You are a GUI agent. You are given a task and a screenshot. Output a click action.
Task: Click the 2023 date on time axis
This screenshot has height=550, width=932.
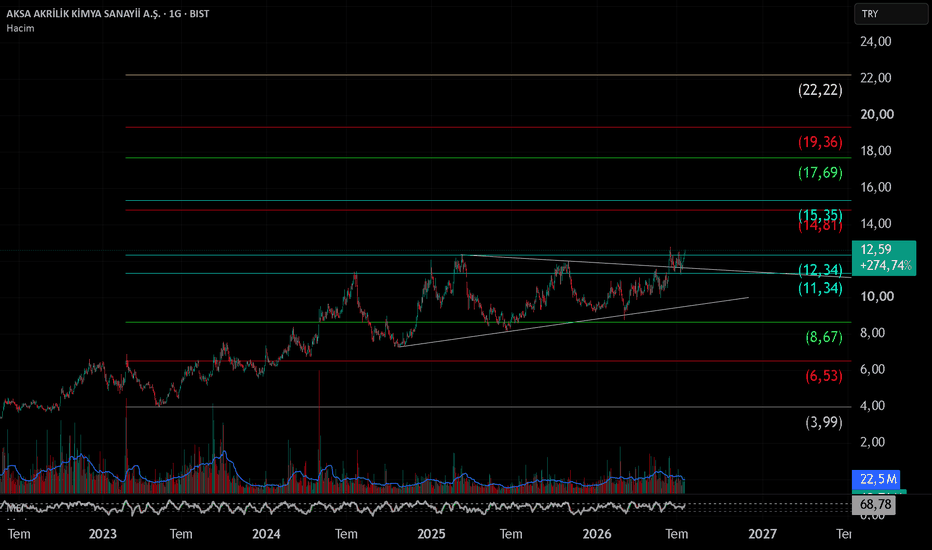click(x=102, y=534)
